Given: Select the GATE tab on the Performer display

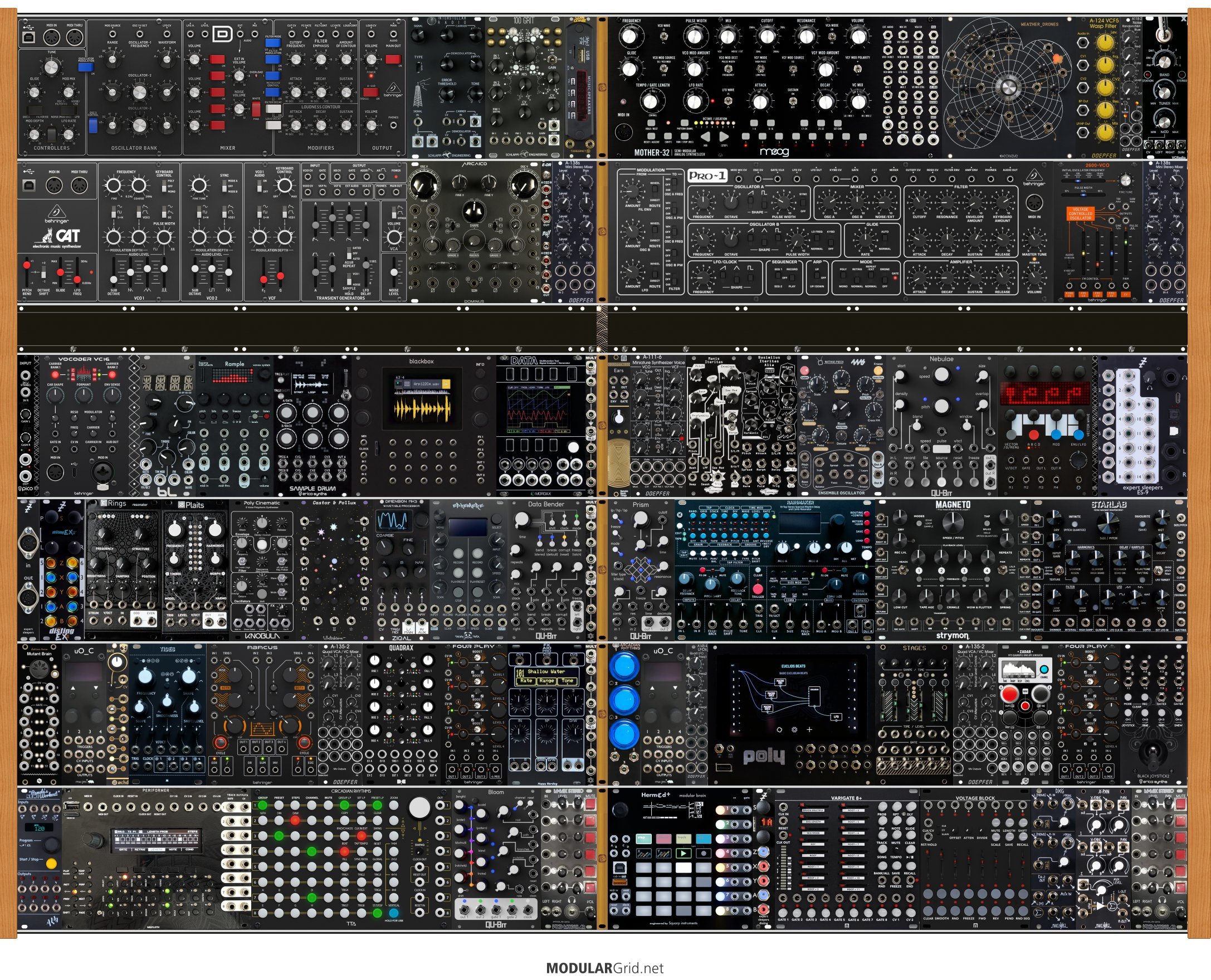Looking at the screenshot, I should [123, 849].
